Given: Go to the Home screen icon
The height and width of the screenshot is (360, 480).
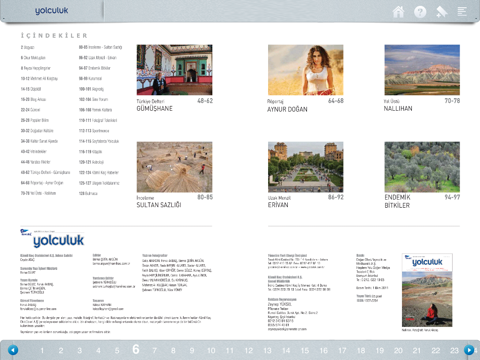Looking at the screenshot, I should click(398, 12).
